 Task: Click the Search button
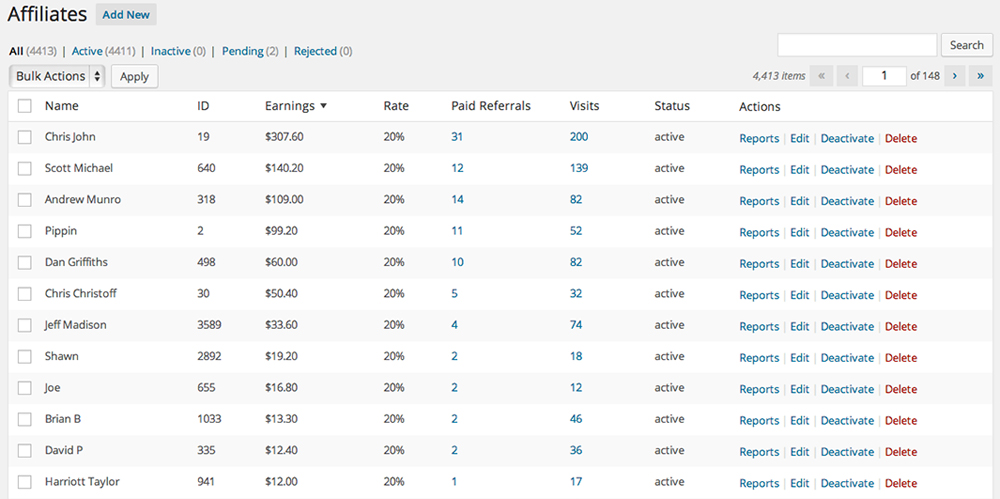click(966, 45)
